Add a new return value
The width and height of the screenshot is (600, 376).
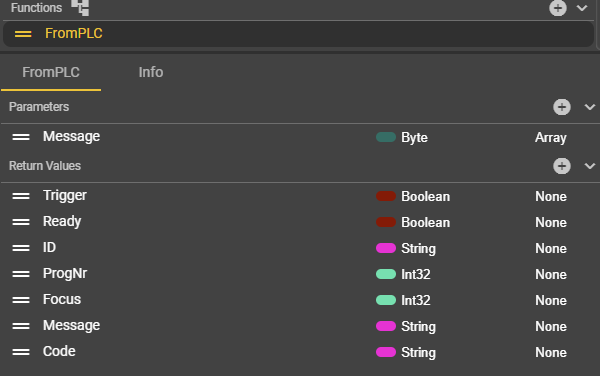pos(561,166)
